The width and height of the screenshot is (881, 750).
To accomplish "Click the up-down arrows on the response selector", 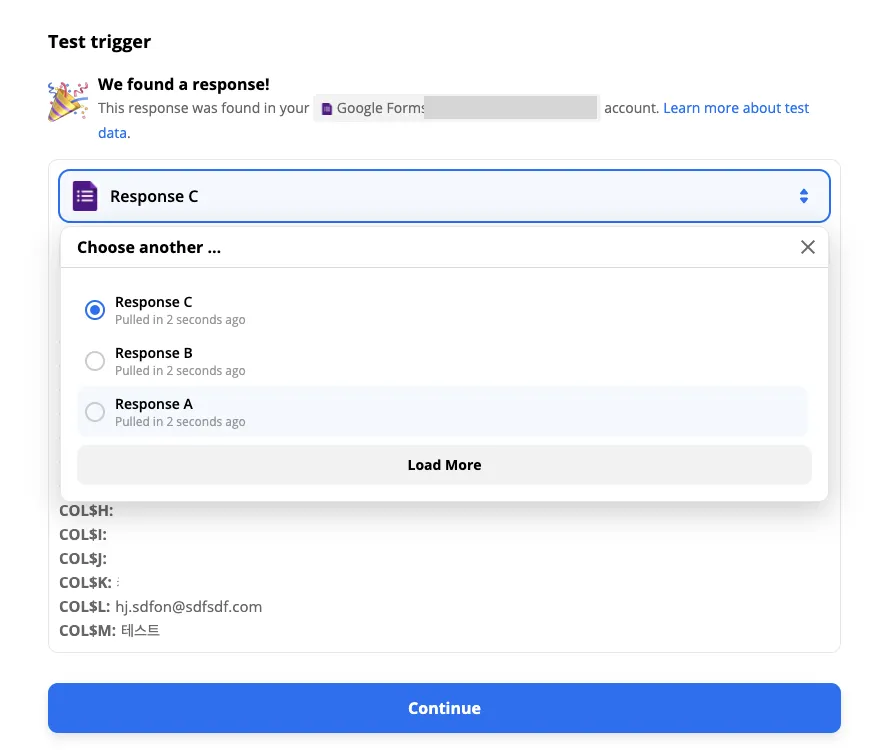I will tap(803, 196).
